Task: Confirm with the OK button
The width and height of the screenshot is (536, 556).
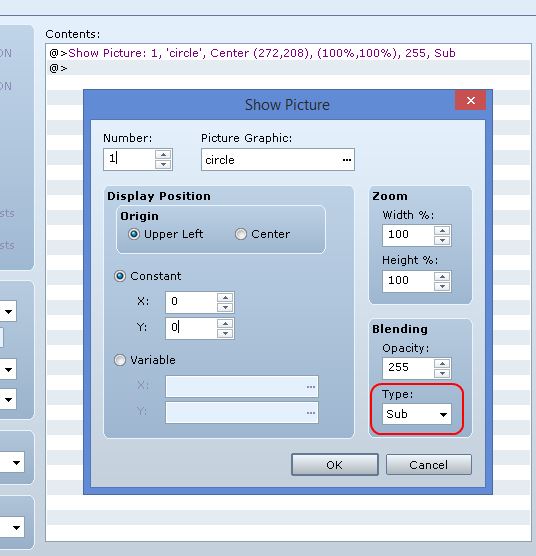Action: (335, 465)
